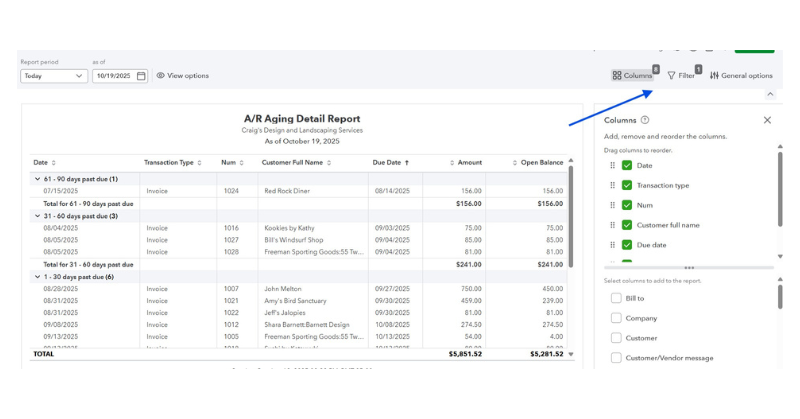The image size is (800, 419).
Task: Uncheck the Customer full name checkbox
Action: (x=627, y=225)
